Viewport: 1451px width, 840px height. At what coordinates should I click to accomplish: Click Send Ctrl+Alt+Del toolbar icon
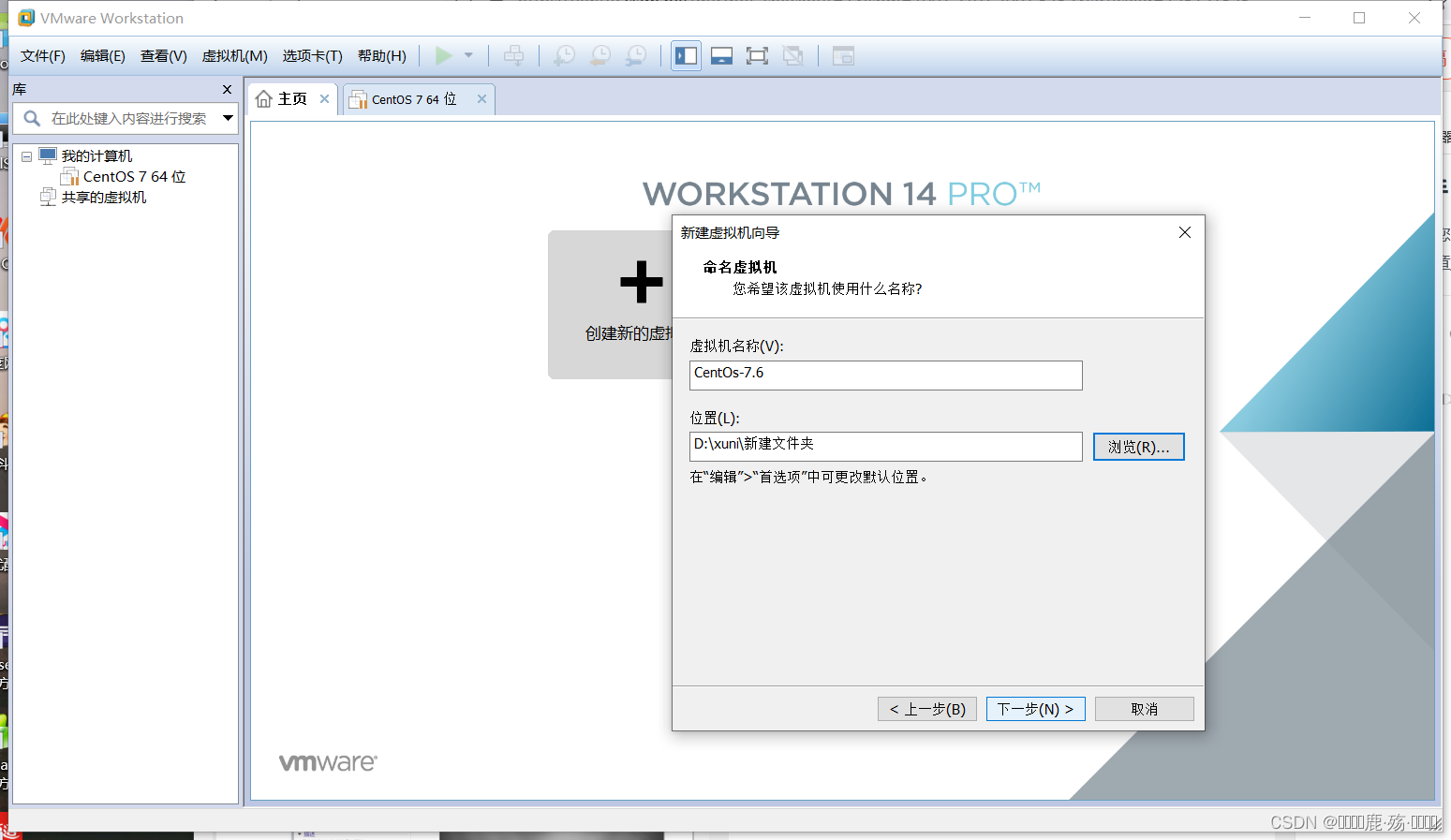513,56
